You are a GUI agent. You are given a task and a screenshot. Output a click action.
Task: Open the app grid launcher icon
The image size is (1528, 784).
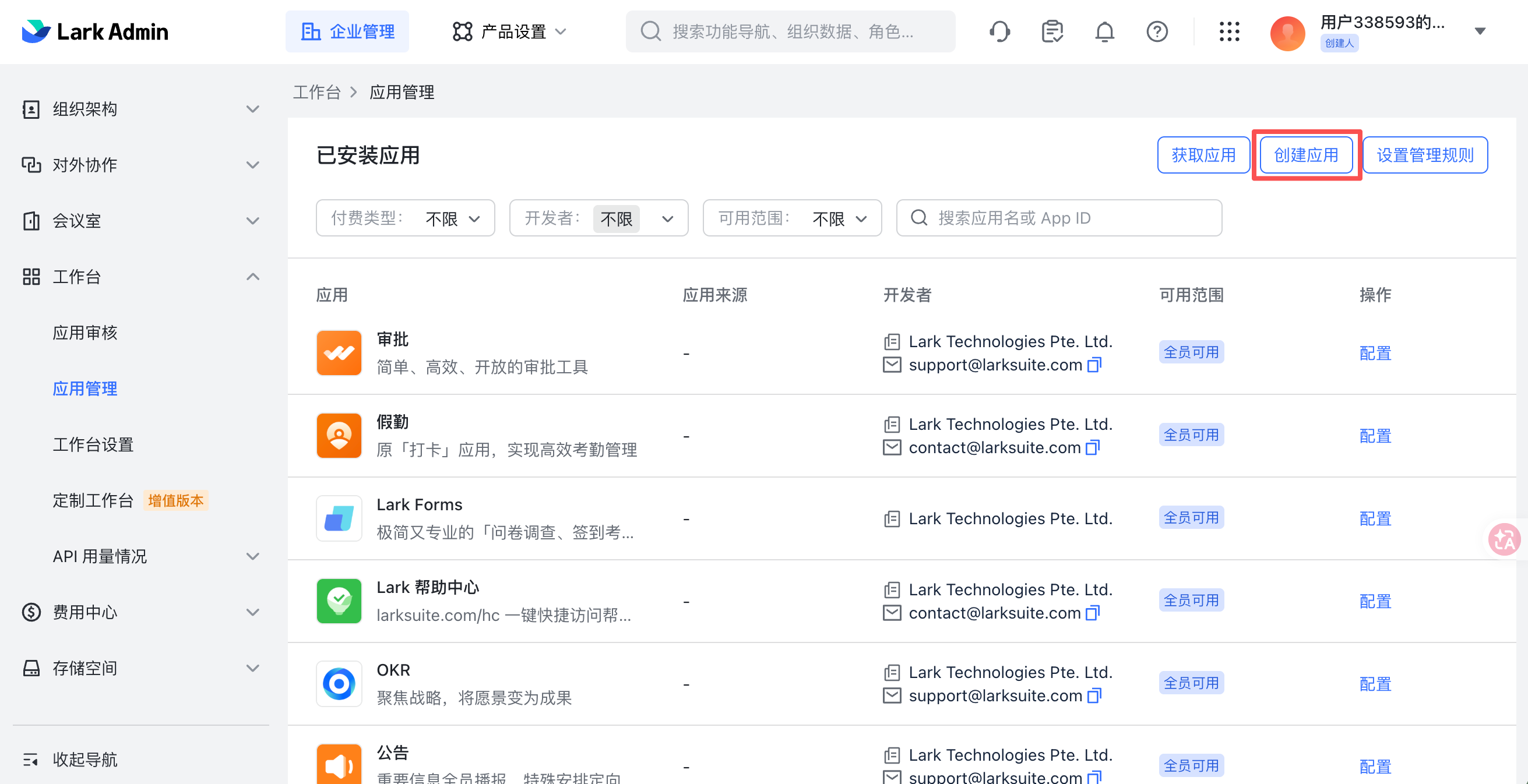(1229, 31)
